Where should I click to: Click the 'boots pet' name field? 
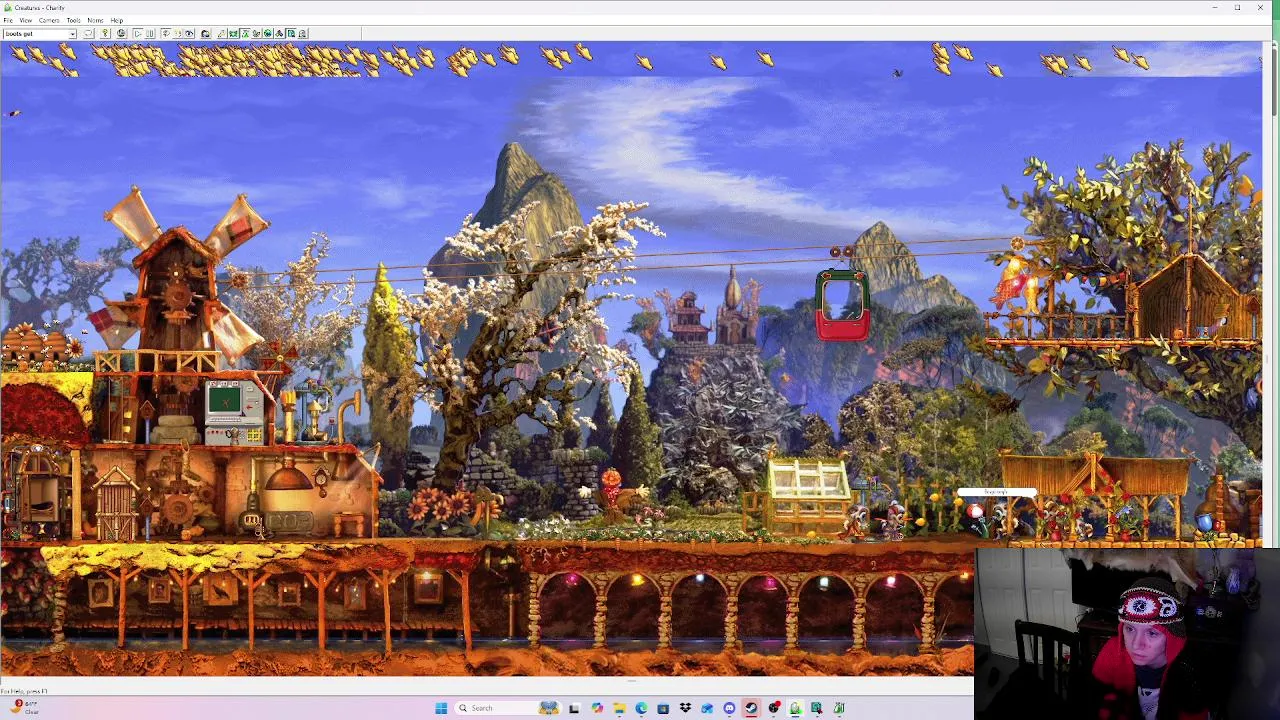pos(35,34)
